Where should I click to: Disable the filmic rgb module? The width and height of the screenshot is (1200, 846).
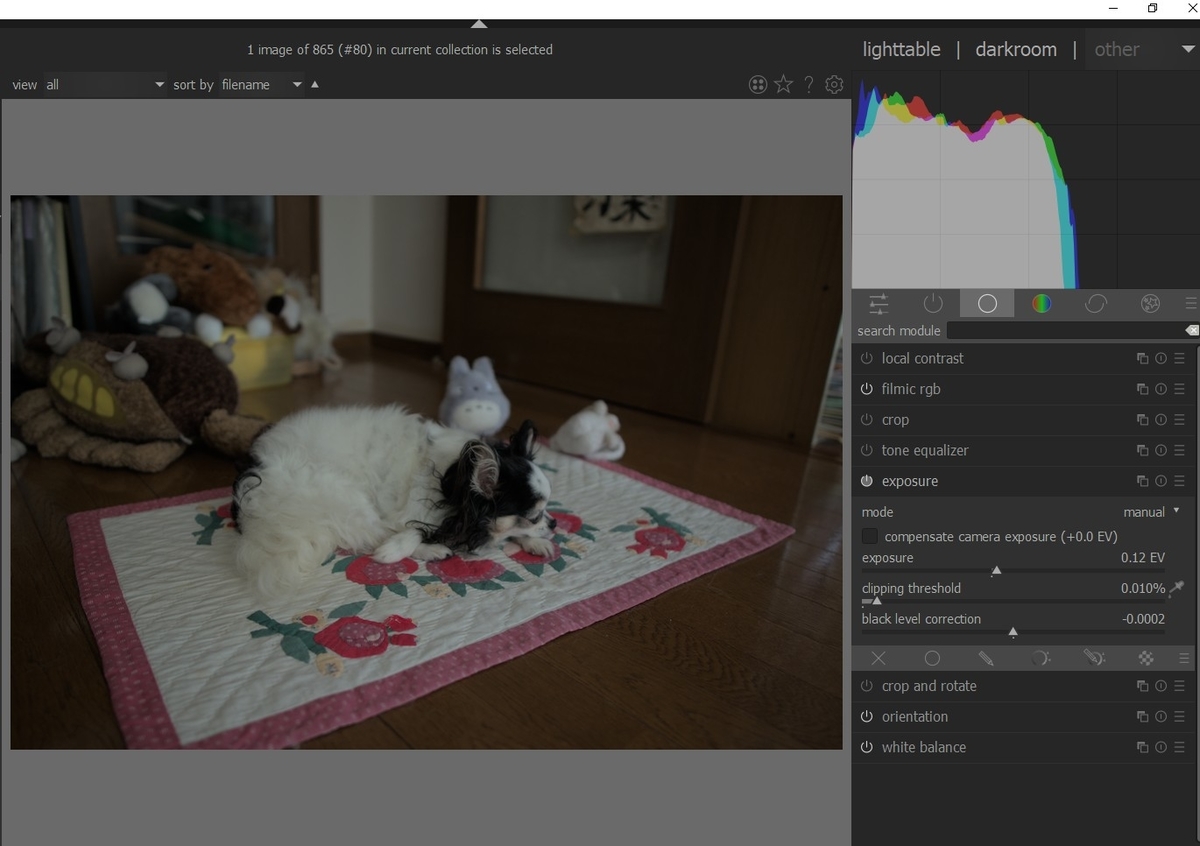pyautogui.click(x=867, y=389)
